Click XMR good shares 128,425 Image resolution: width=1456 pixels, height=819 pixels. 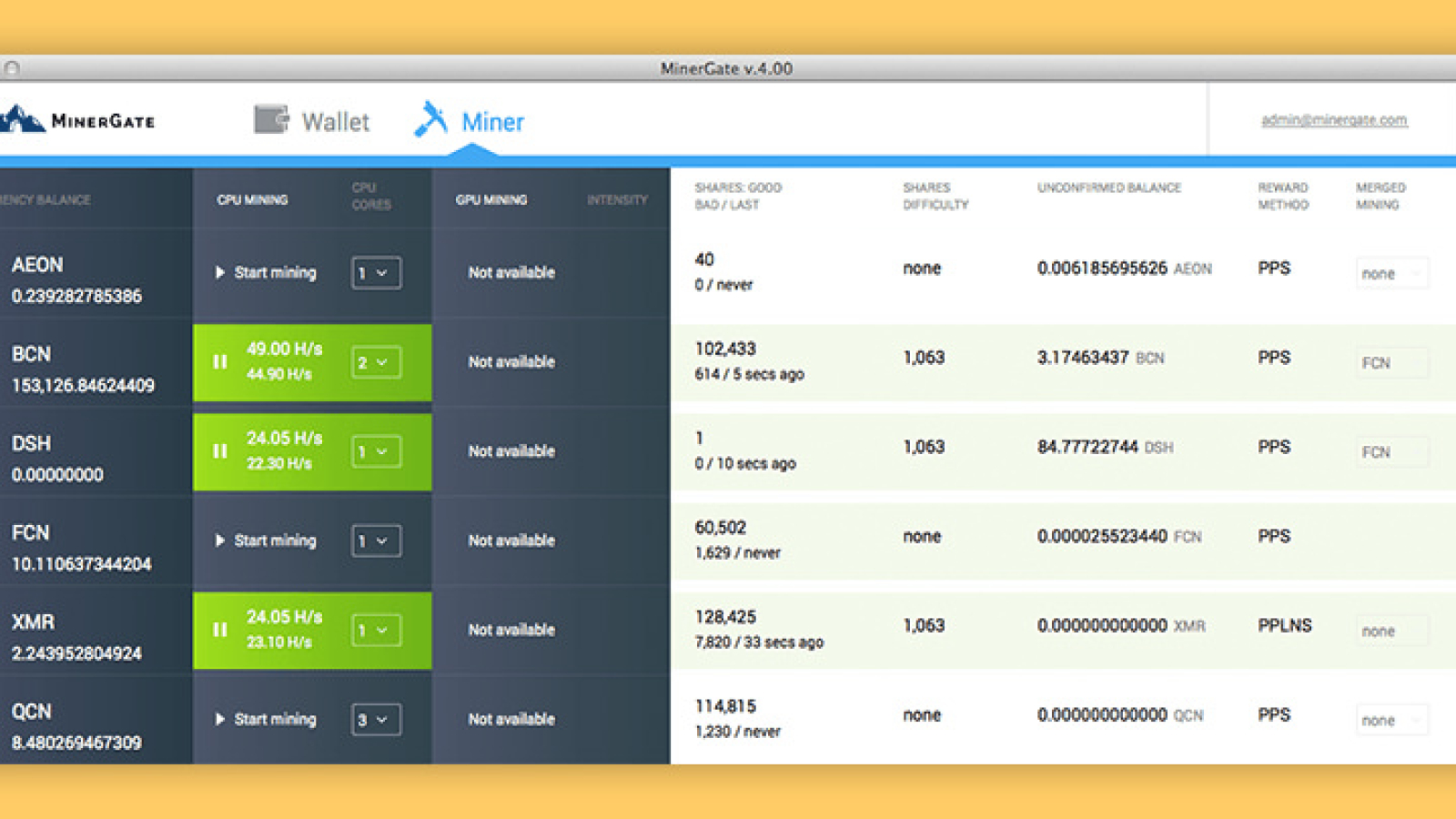point(725,616)
